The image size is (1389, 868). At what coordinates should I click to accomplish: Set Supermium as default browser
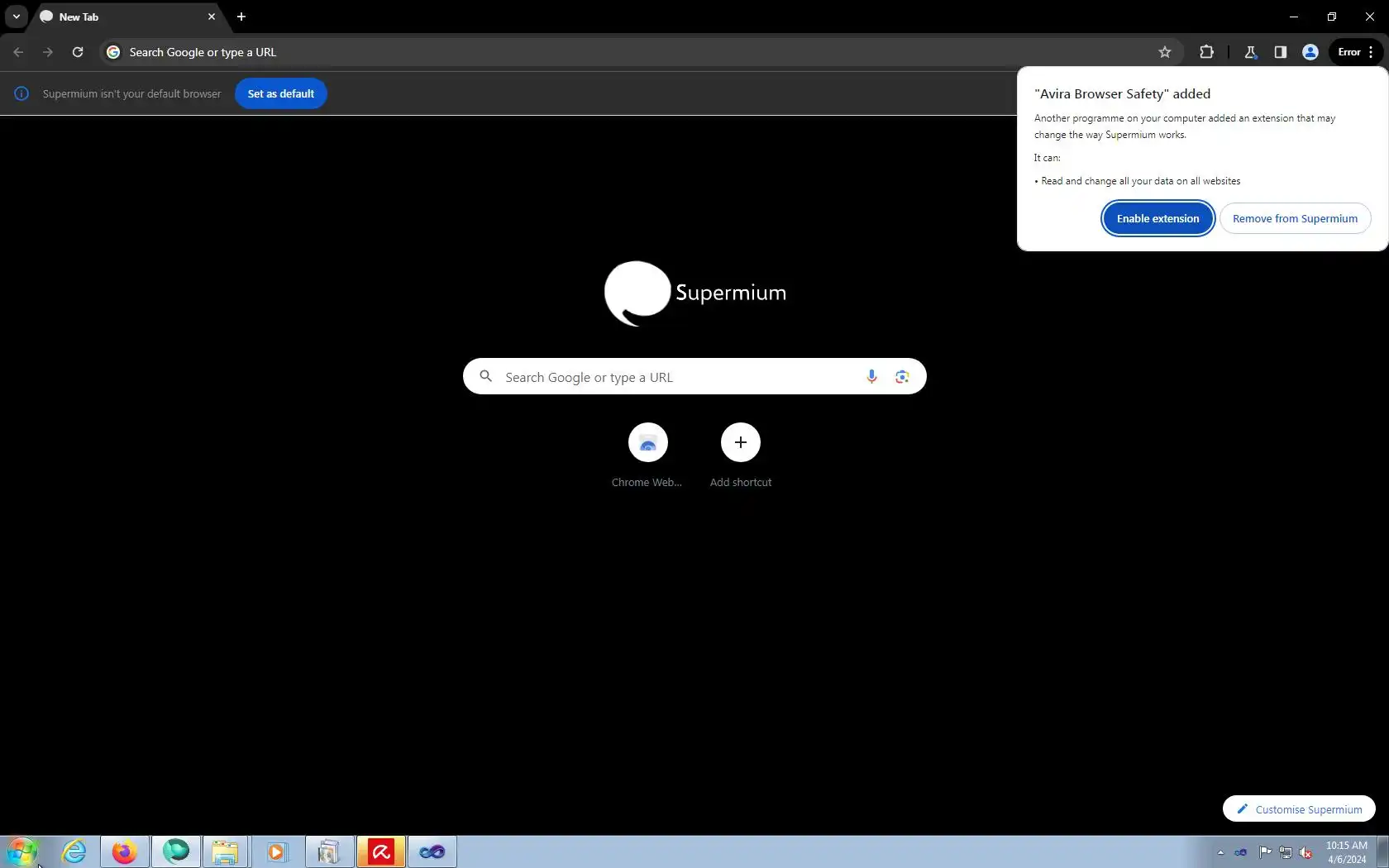[281, 93]
